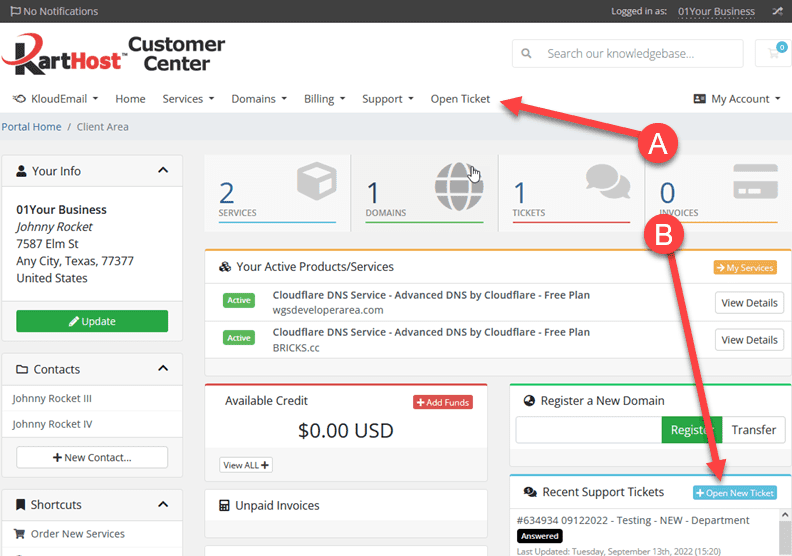
Task: Click the shuffle icon beside 01Your Business
Action: click(x=777, y=11)
